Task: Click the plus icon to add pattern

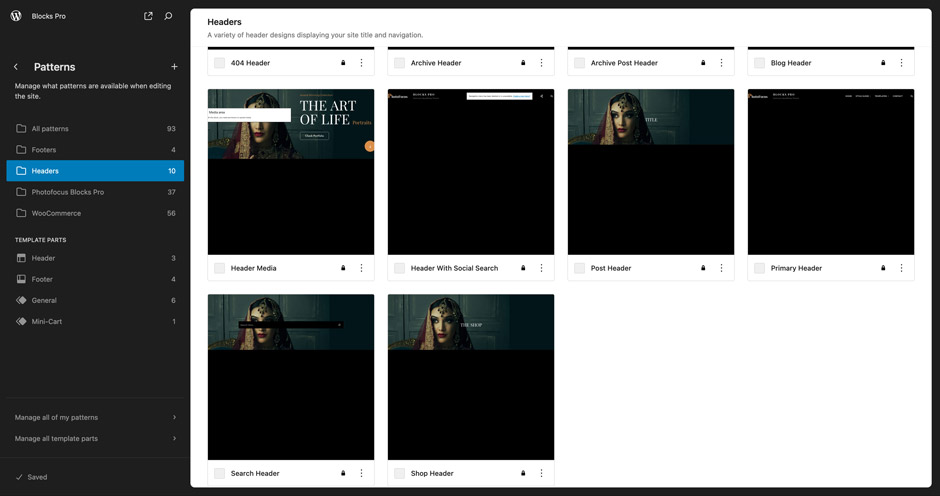Action: click(x=174, y=67)
